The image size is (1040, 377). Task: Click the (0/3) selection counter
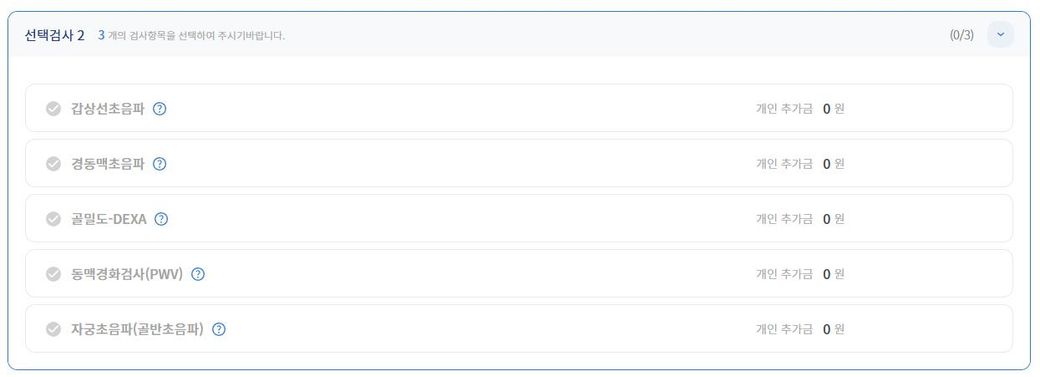point(962,35)
